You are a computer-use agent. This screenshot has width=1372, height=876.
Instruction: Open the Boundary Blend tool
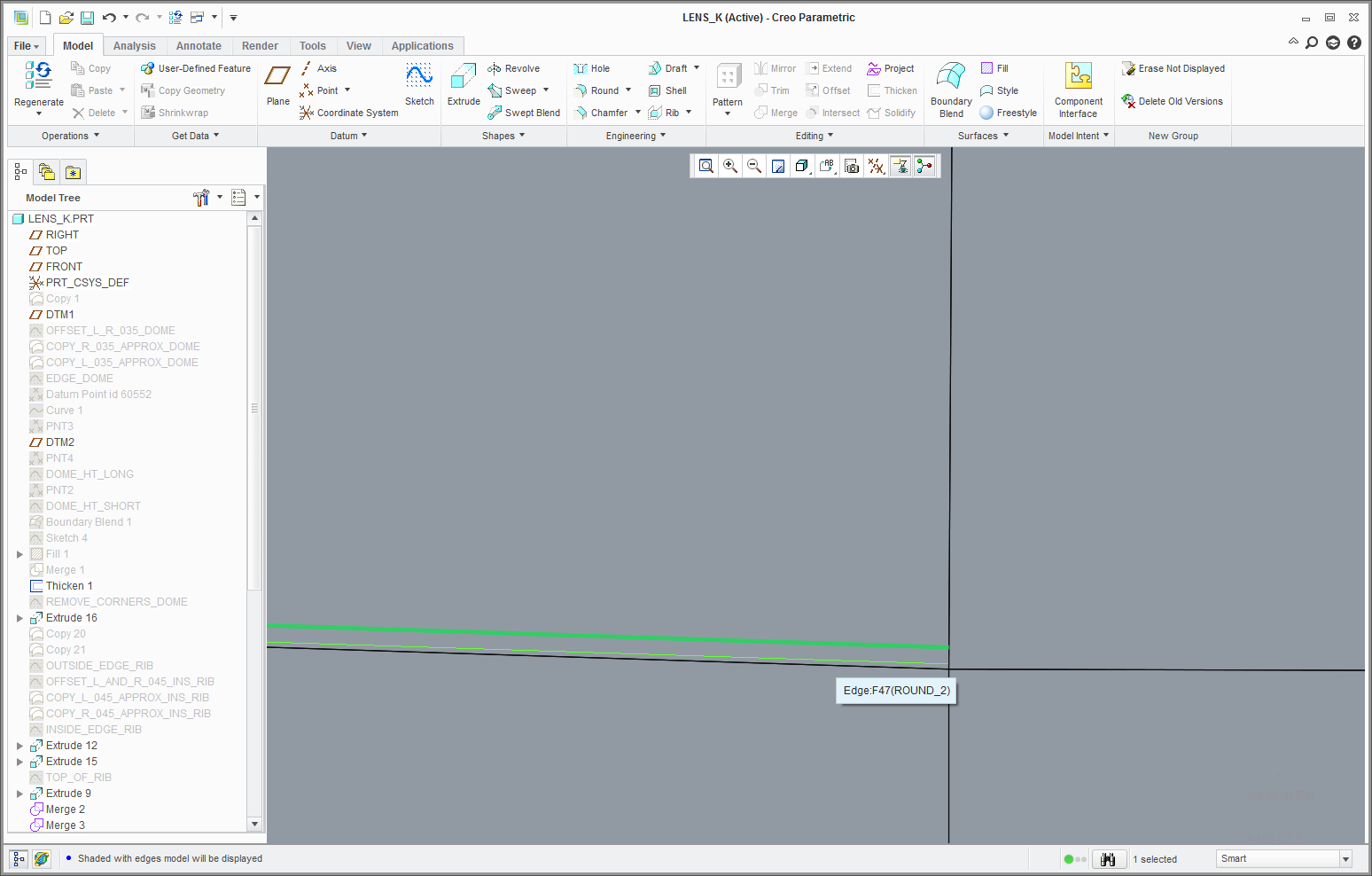pyautogui.click(x=951, y=90)
